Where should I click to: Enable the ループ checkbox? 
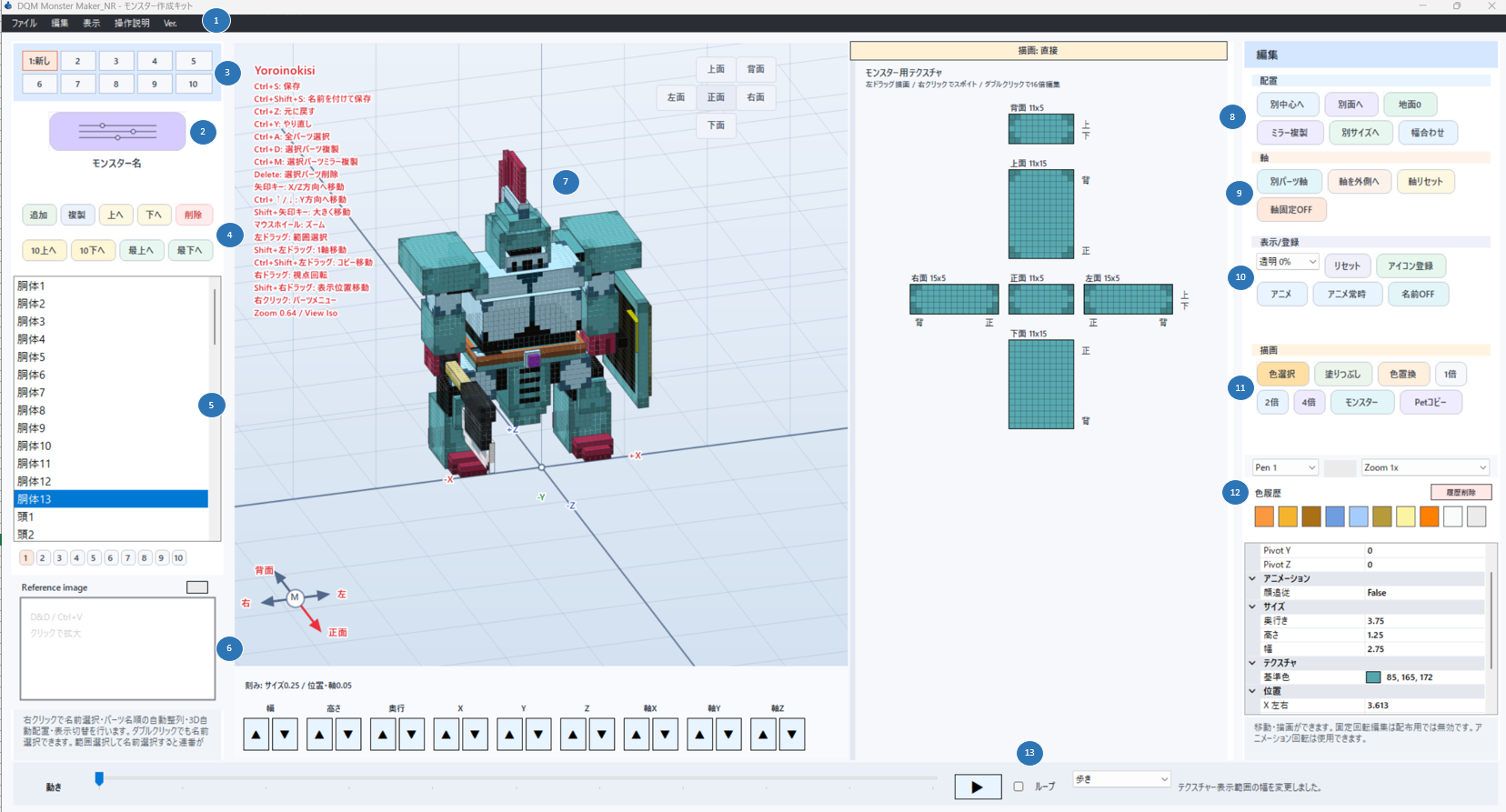(1019, 787)
